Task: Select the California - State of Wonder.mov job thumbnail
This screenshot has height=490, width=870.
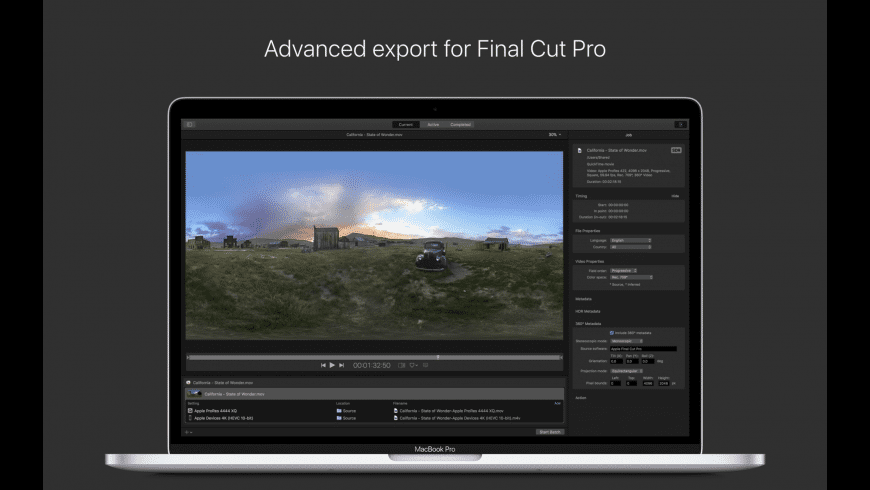Action: [x=194, y=393]
